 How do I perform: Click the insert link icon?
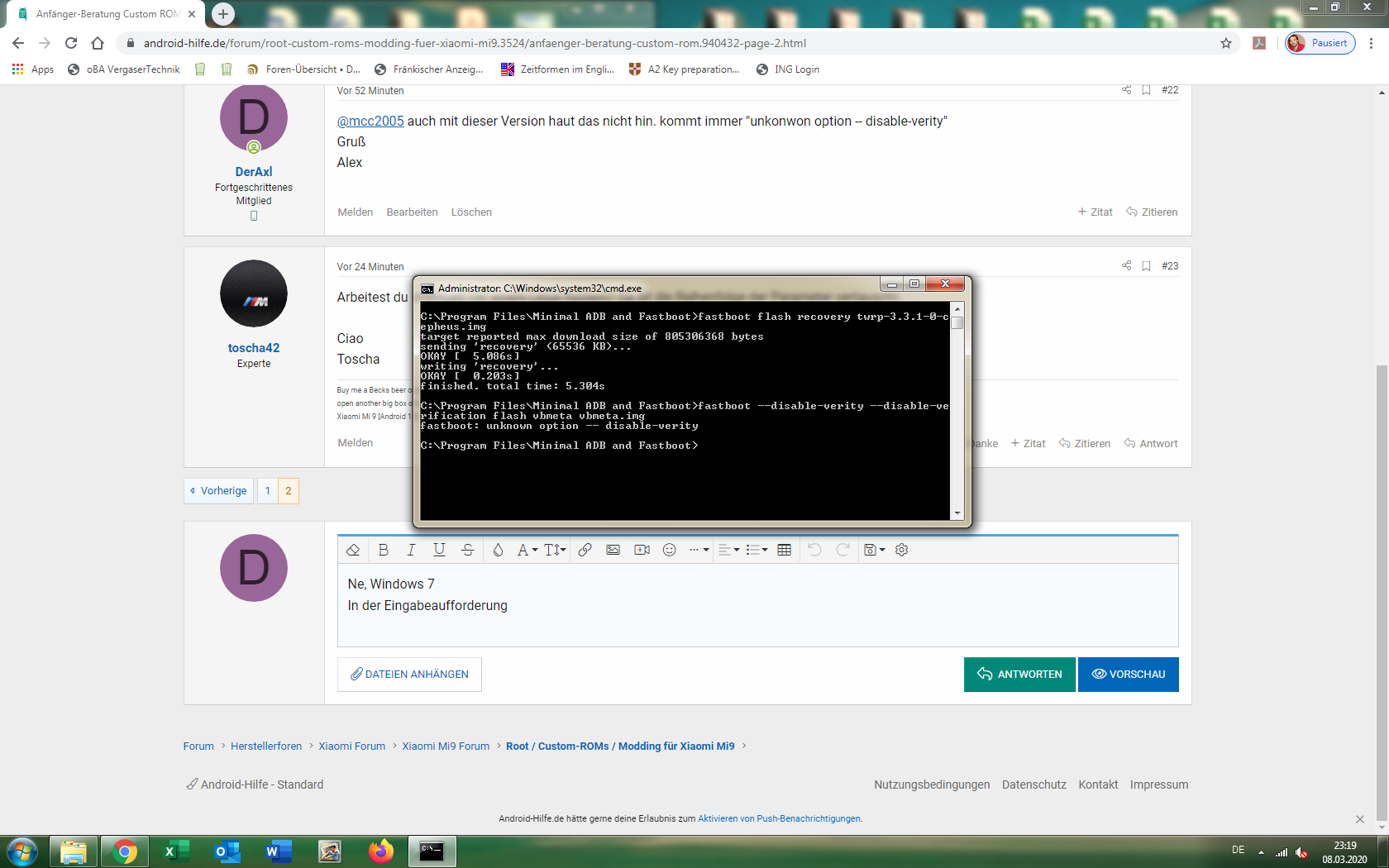coord(585,550)
